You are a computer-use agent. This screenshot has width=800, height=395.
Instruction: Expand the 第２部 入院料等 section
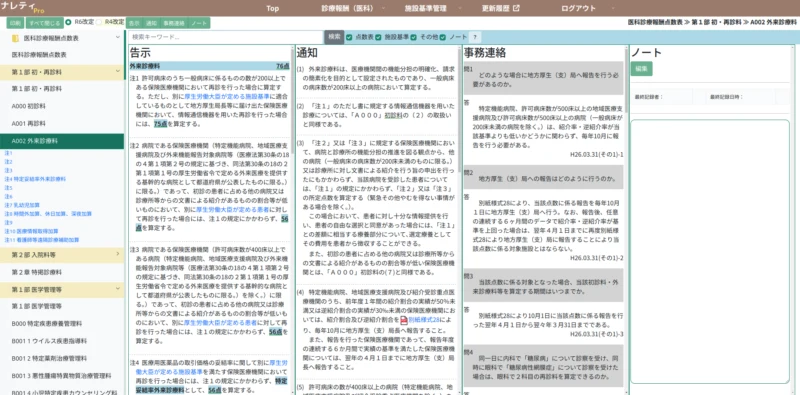[x=62, y=254]
